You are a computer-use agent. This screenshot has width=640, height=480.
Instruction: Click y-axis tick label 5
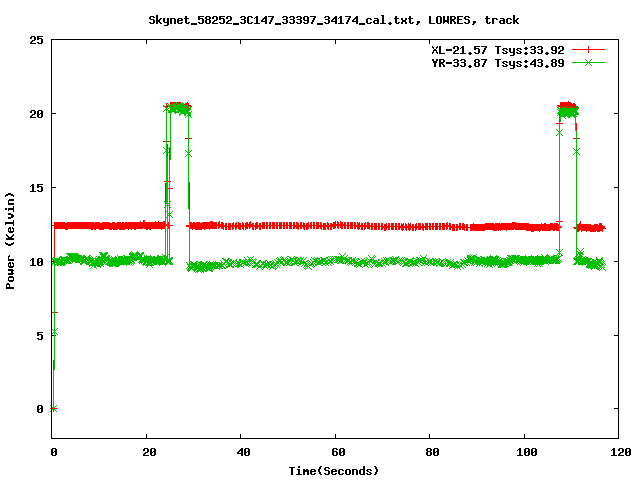[x=40, y=336]
